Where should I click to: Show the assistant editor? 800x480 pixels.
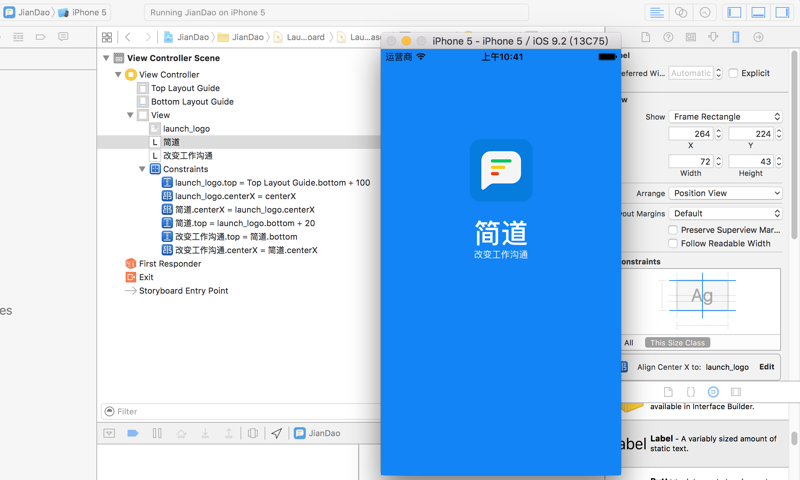(x=681, y=12)
